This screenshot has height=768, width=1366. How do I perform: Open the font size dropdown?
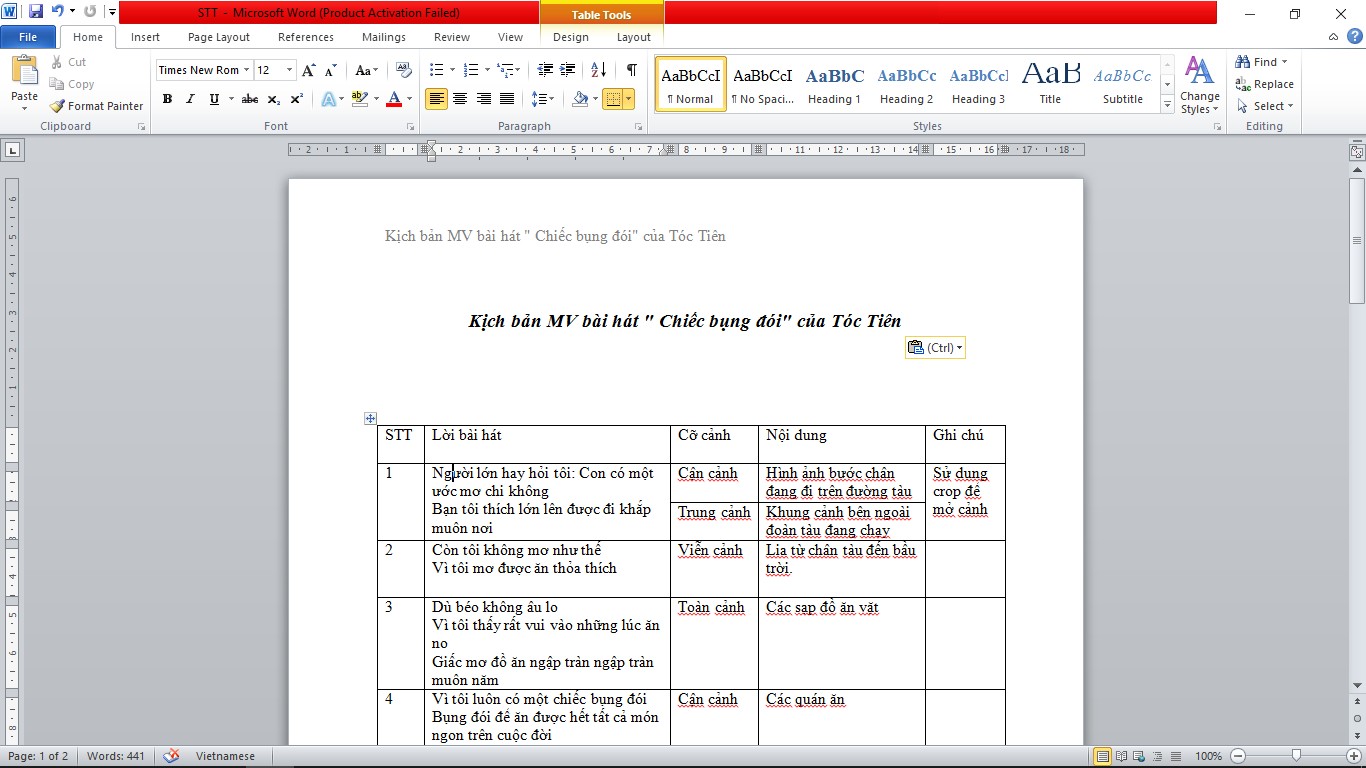tap(290, 70)
